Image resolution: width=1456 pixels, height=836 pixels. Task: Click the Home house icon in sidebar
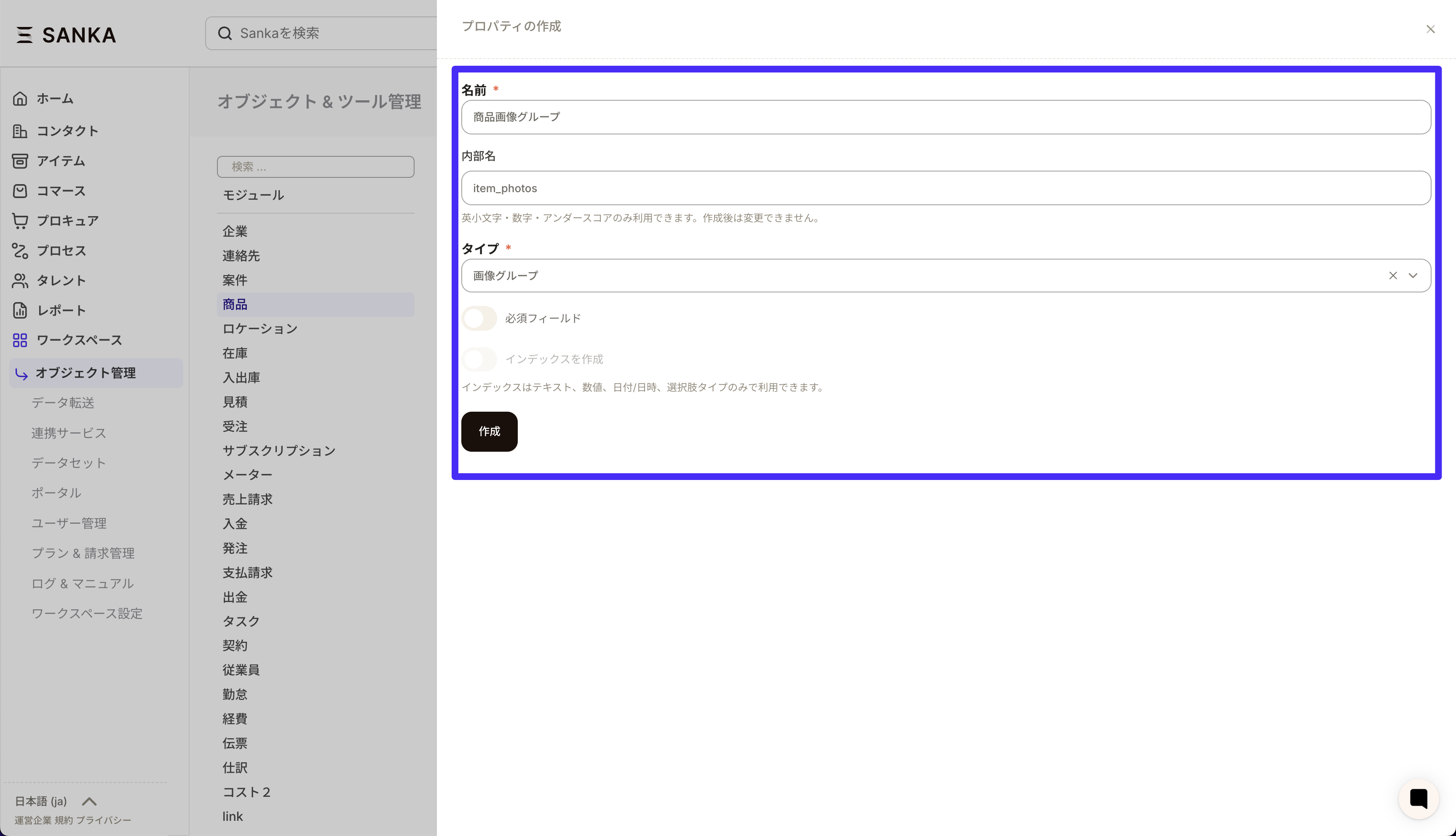coord(20,99)
